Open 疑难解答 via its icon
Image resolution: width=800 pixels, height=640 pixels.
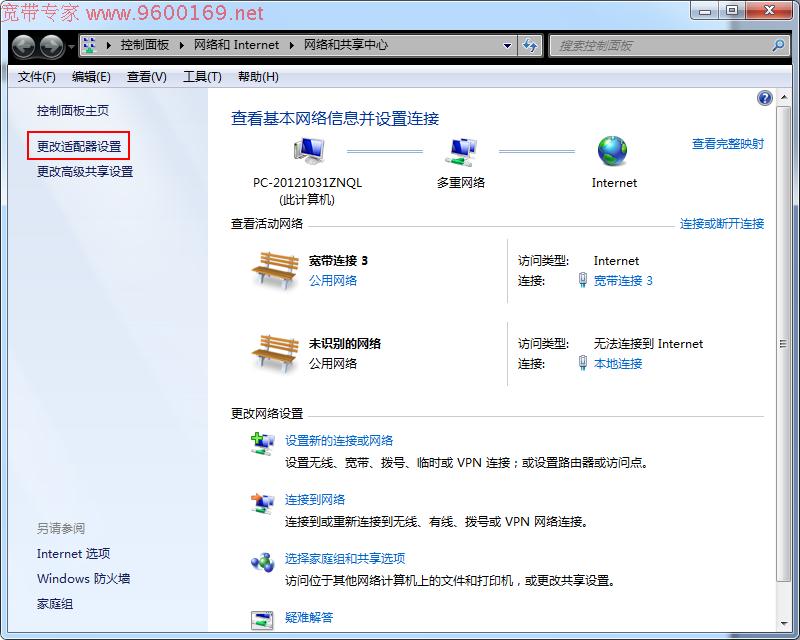[262, 618]
